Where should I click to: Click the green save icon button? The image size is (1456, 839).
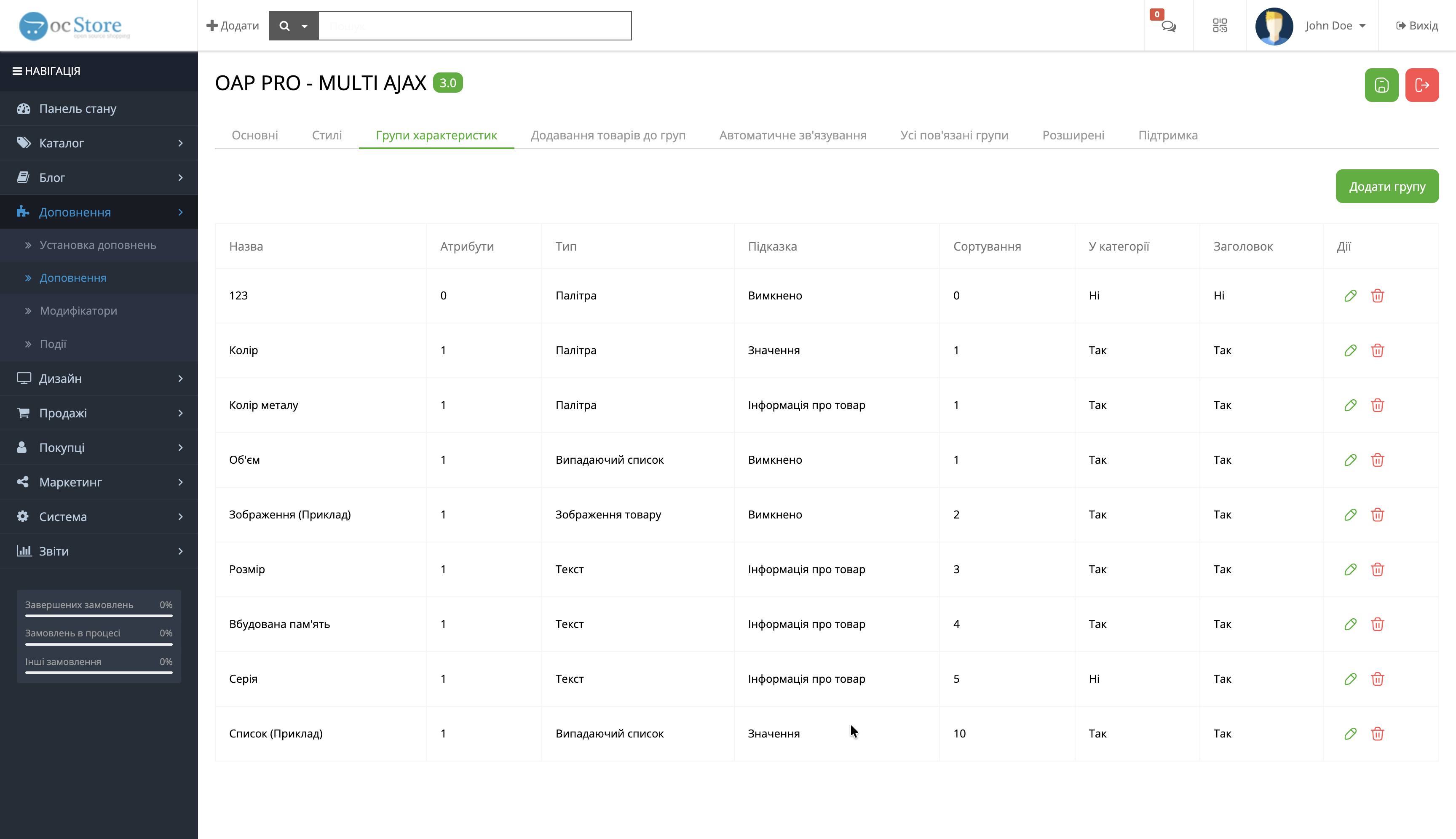pyautogui.click(x=1381, y=85)
